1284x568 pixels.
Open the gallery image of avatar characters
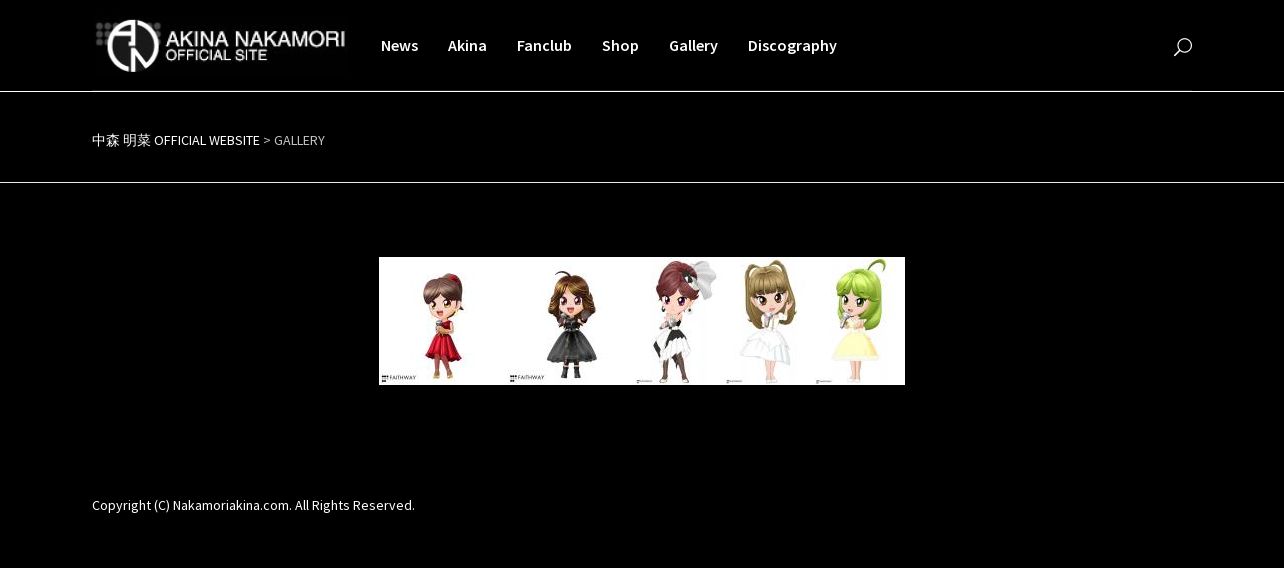642,321
